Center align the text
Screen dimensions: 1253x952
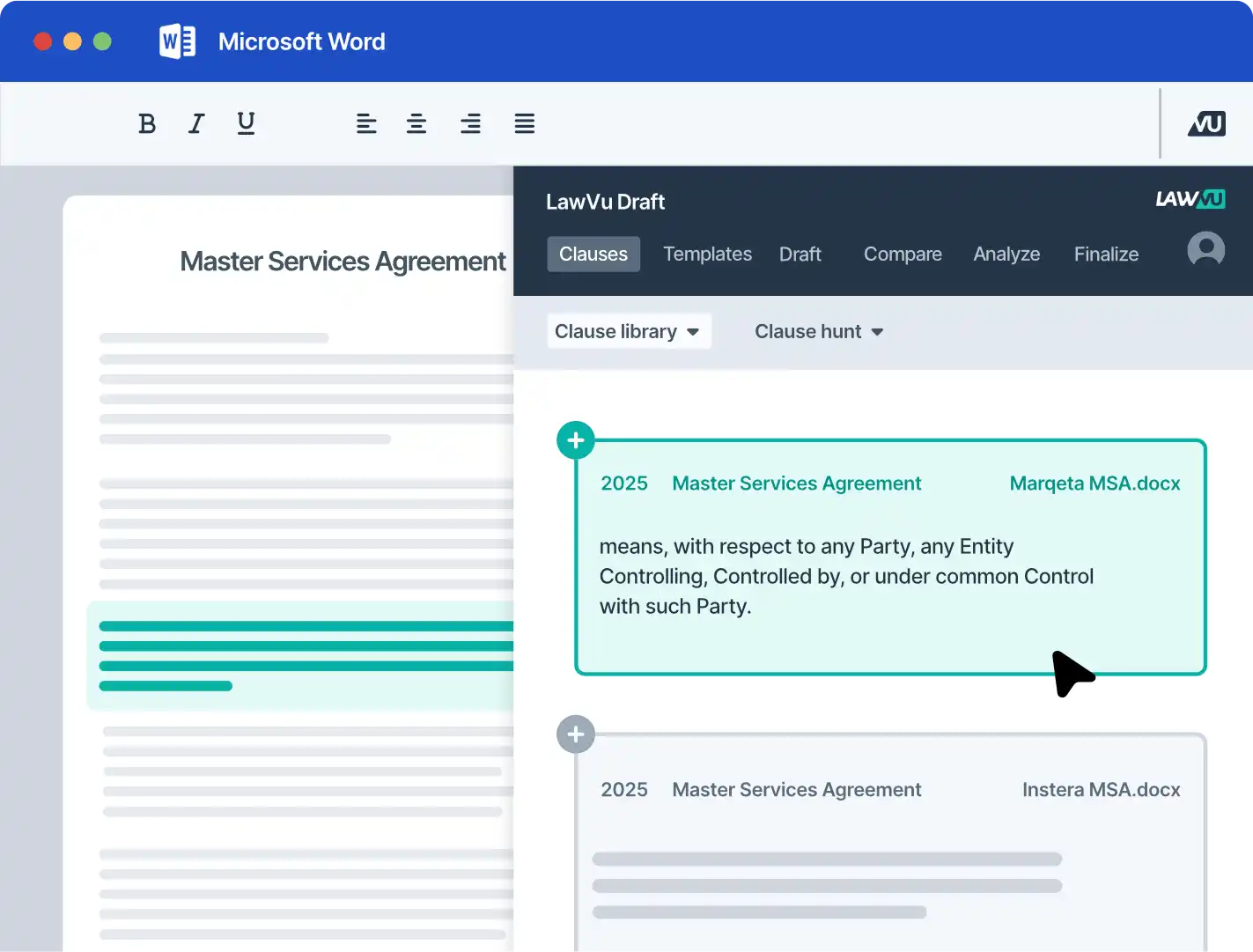(x=416, y=124)
